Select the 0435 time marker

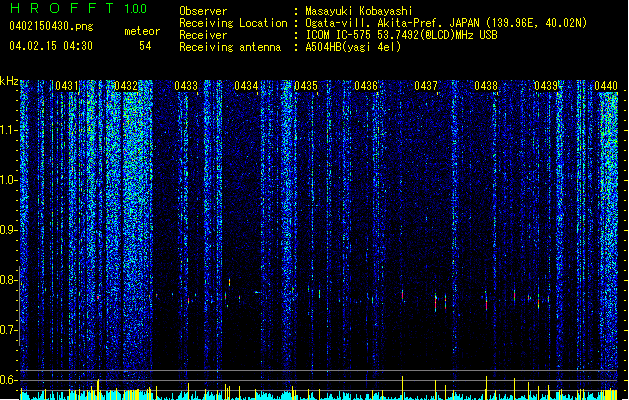[x=306, y=86]
